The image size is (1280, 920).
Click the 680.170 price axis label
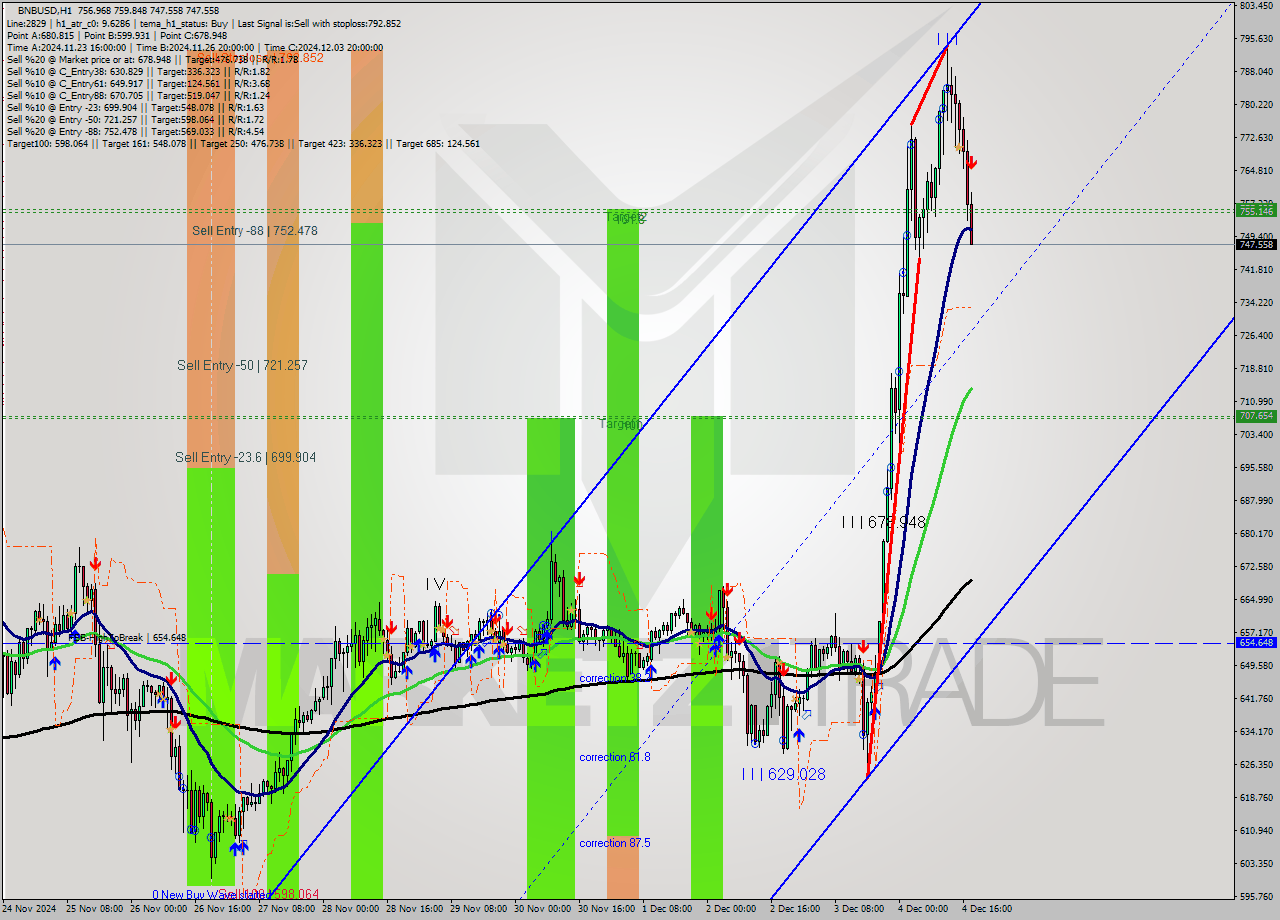1256,533
